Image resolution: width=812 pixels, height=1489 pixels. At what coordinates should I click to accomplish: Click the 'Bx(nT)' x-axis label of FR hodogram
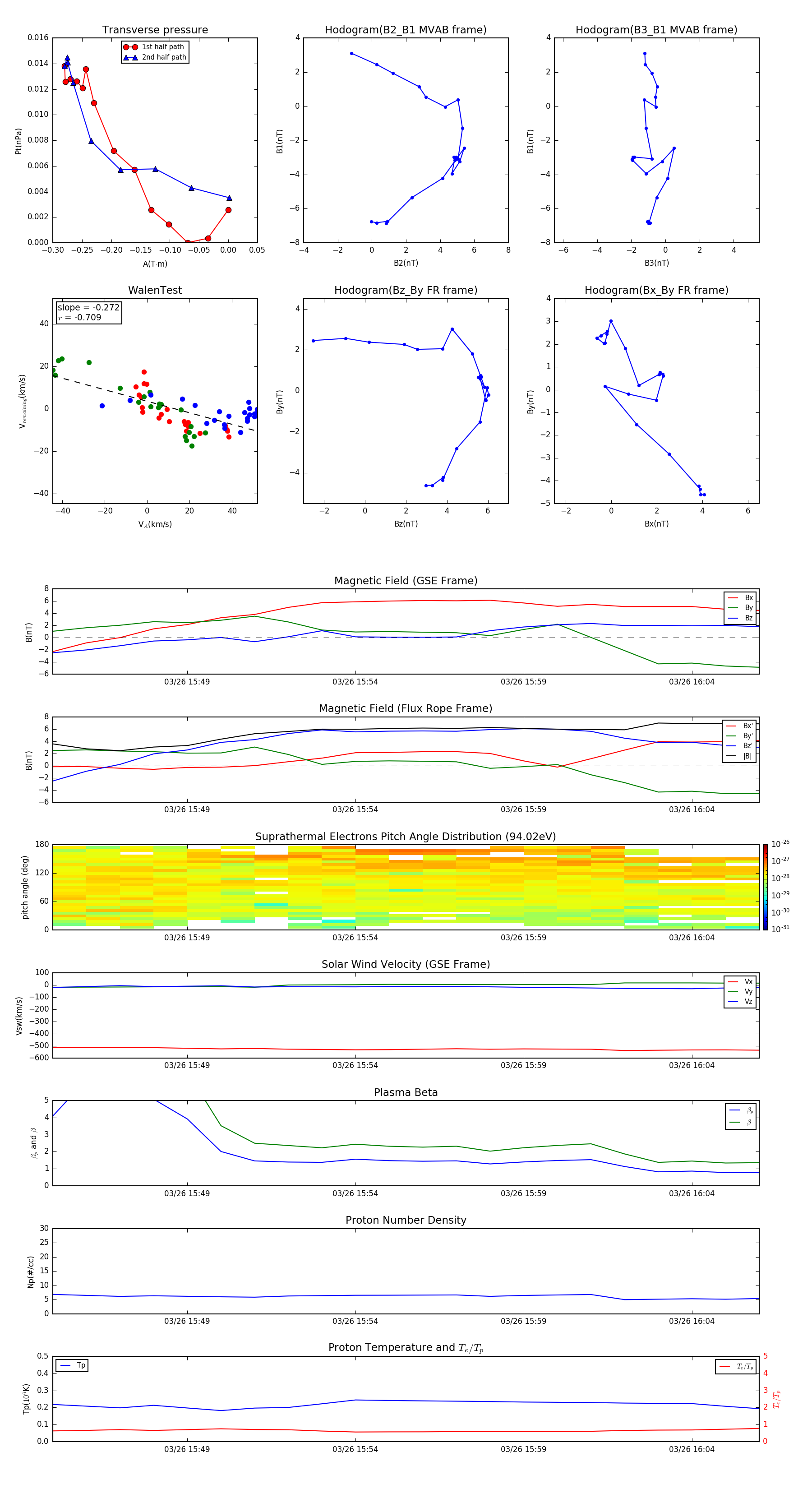click(656, 524)
